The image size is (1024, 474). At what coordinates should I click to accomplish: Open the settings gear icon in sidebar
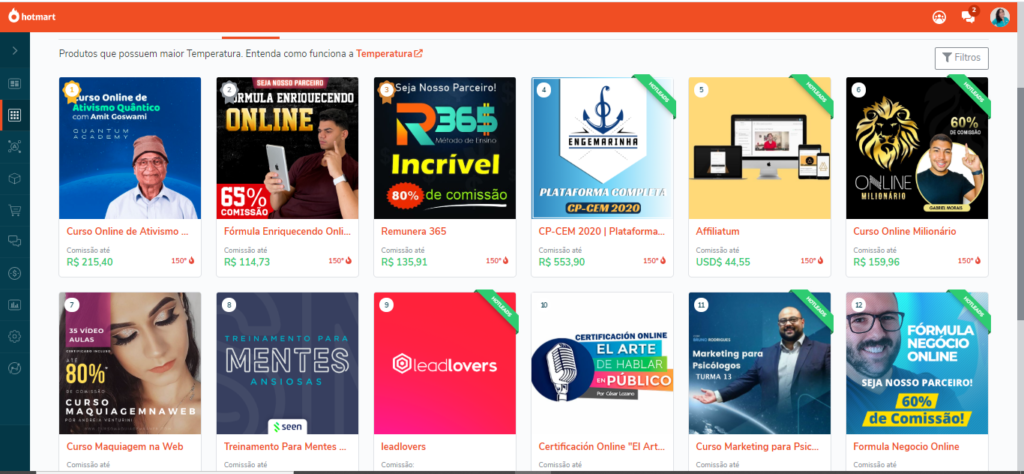14,337
